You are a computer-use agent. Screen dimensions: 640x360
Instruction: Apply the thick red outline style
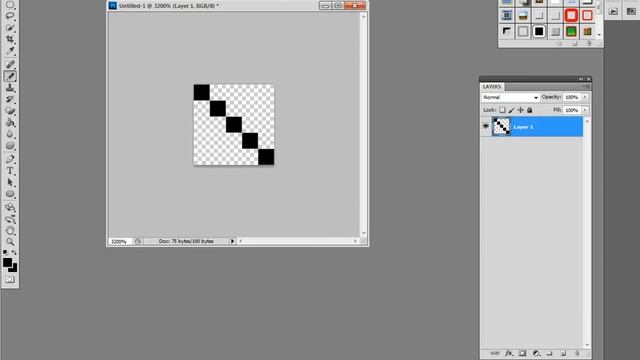tap(571, 16)
